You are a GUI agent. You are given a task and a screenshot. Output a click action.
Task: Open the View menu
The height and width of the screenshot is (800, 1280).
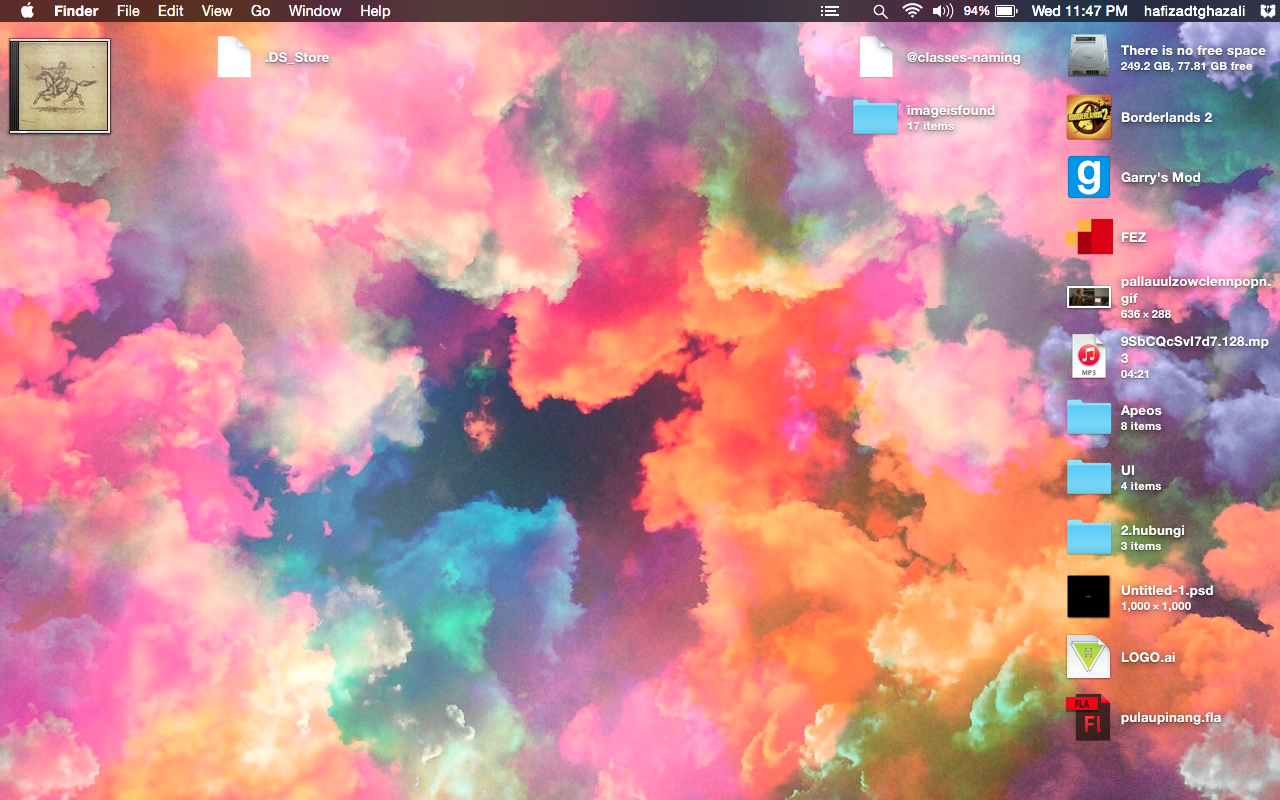pyautogui.click(x=217, y=11)
